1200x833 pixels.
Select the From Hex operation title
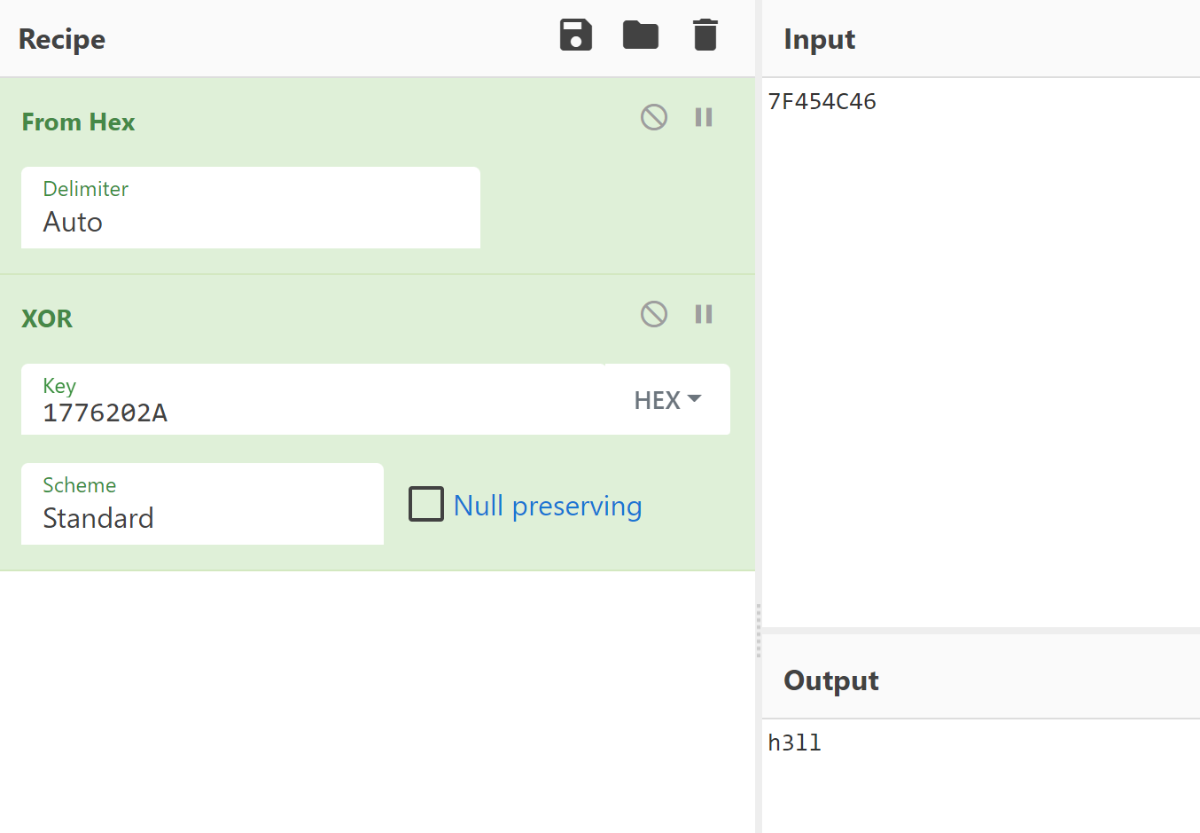(x=78, y=122)
